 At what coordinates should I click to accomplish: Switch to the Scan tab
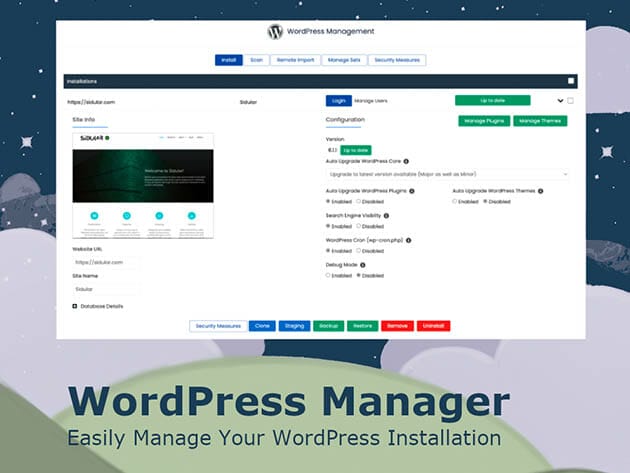click(256, 60)
